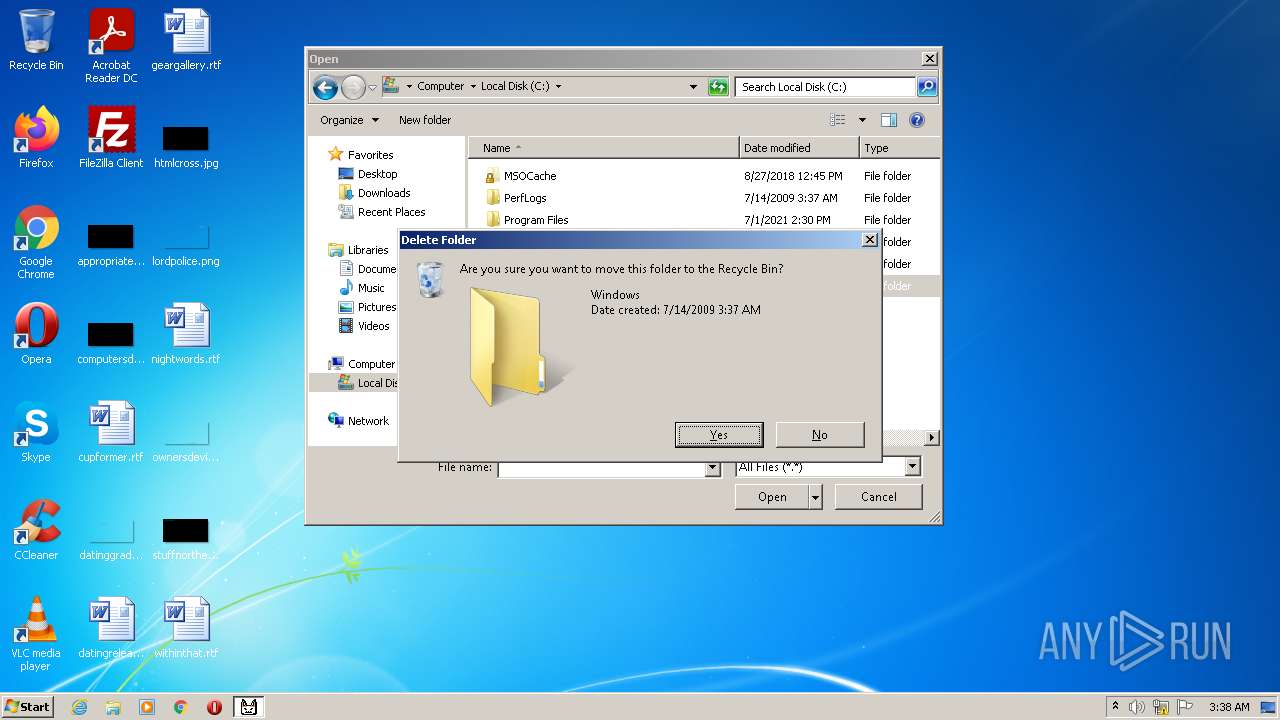Open Recycle Bin desktop icon
This screenshot has width=1280, height=720.
pos(36,40)
